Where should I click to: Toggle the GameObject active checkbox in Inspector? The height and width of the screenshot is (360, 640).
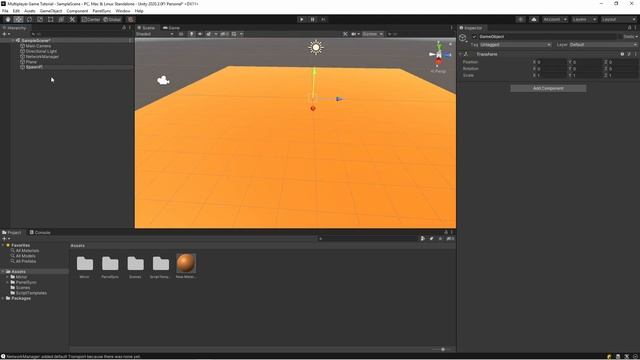[474, 37]
